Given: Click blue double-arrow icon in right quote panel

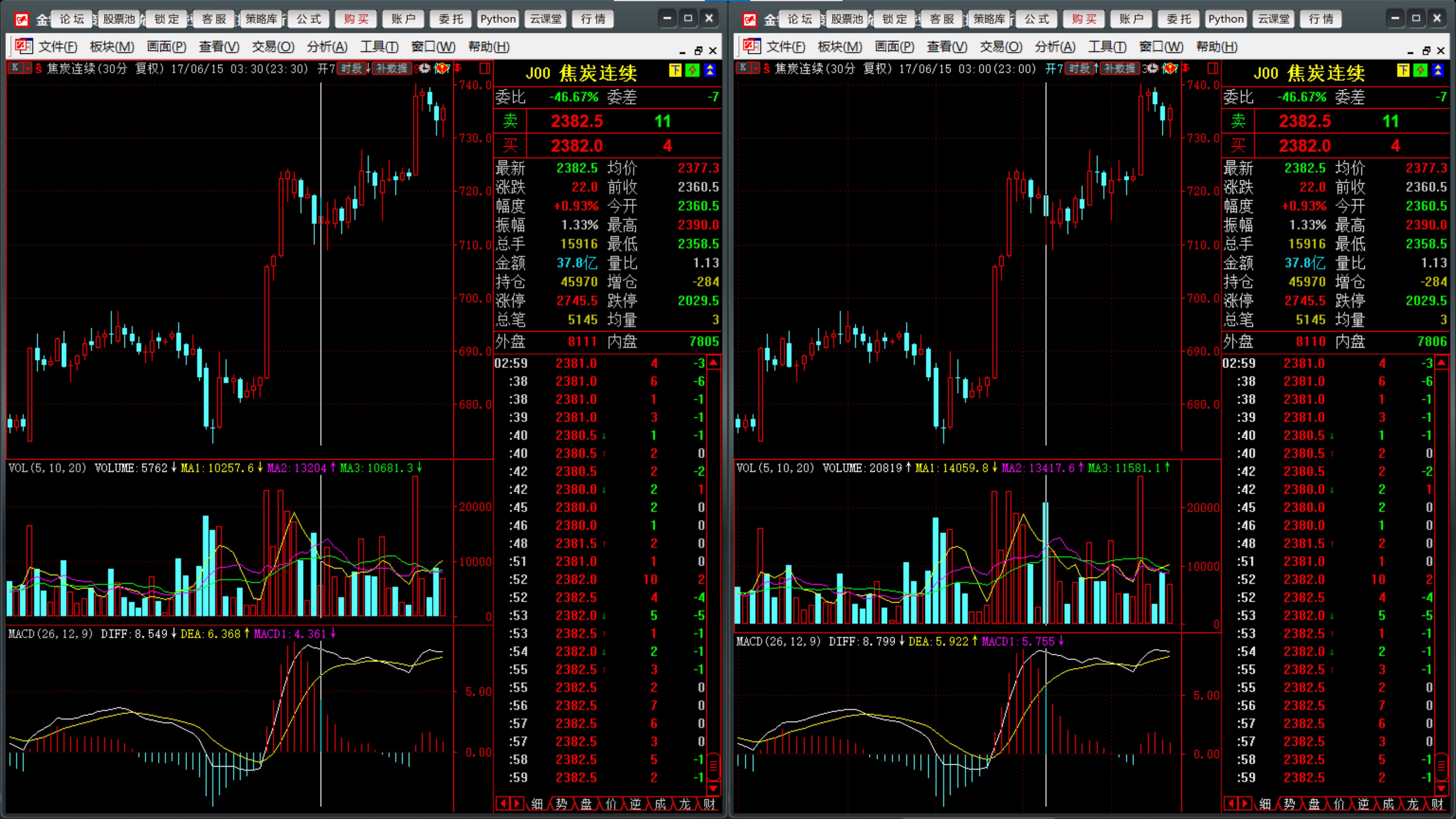Looking at the screenshot, I should click(x=1438, y=70).
